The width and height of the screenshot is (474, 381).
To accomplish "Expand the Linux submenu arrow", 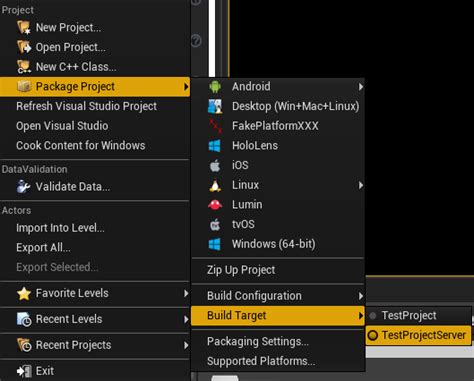I will coord(361,185).
